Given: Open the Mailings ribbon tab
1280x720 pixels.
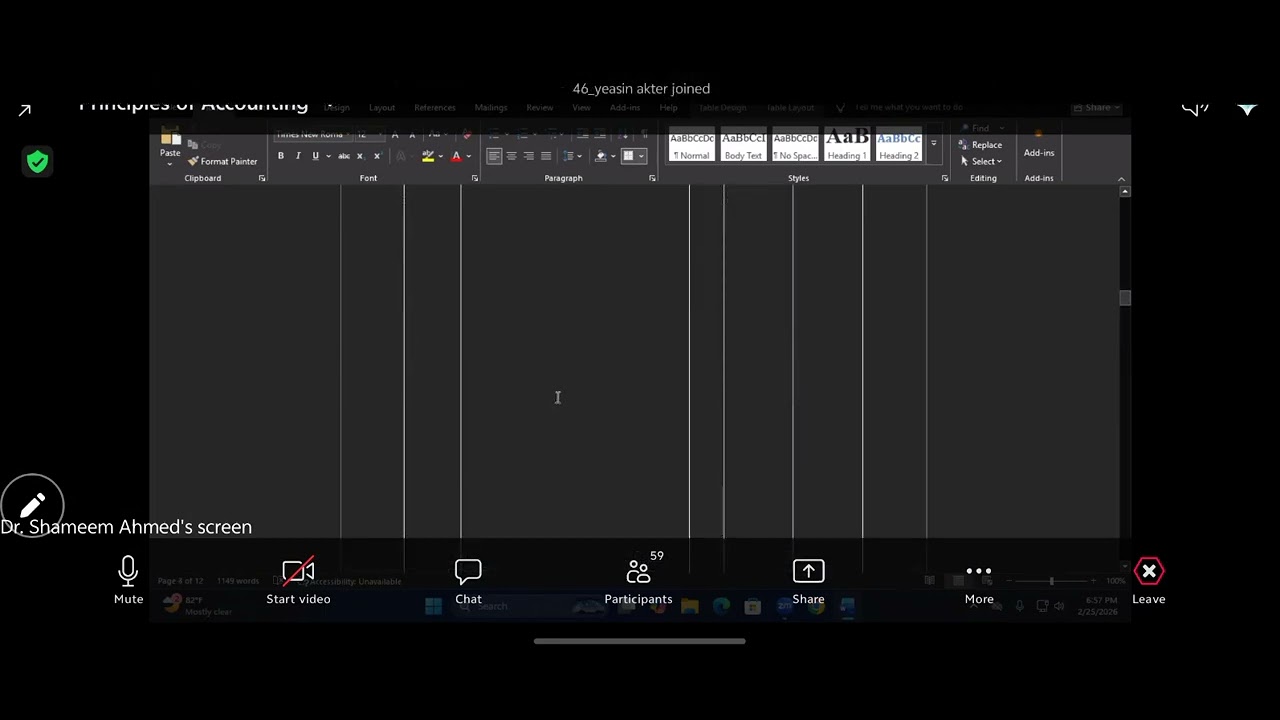Looking at the screenshot, I should 491,108.
